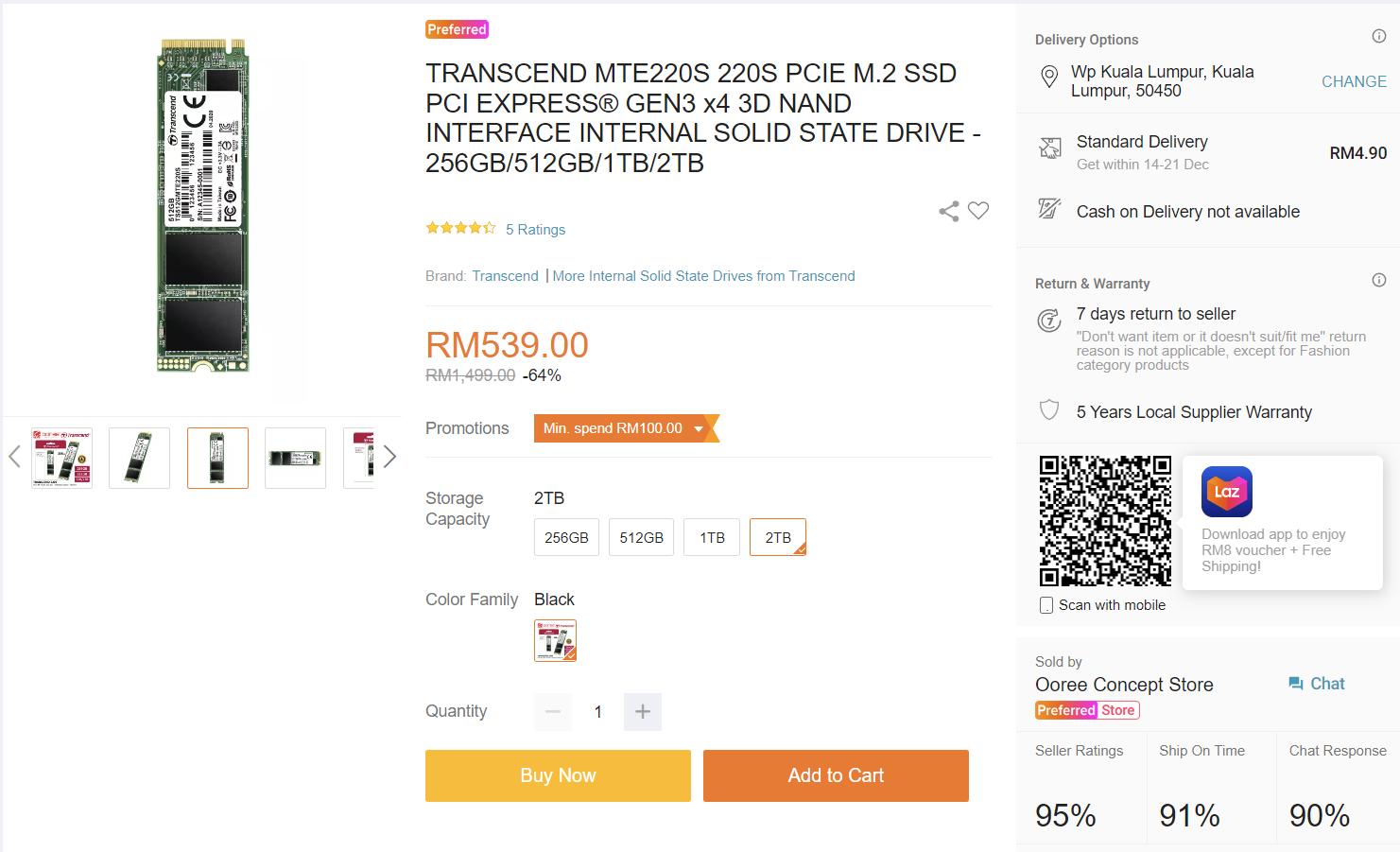The width and height of the screenshot is (1400, 852).
Task: Select the 256GB storage capacity
Action: pos(566,537)
